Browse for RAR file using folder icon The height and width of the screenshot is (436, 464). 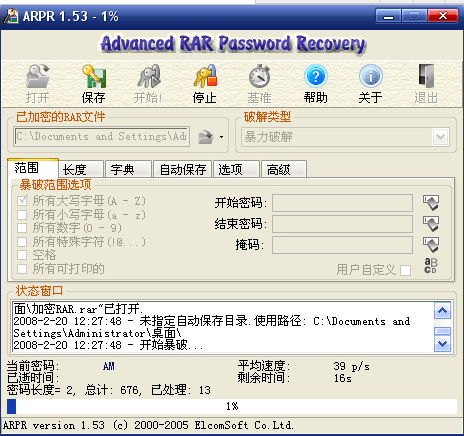(205, 137)
